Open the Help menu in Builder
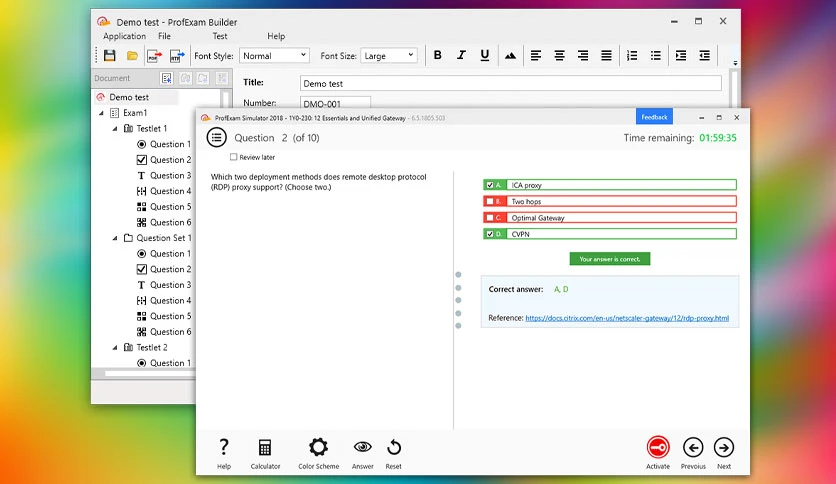Image resolution: width=836 pixels, height=484 pixels. point(276,36)
